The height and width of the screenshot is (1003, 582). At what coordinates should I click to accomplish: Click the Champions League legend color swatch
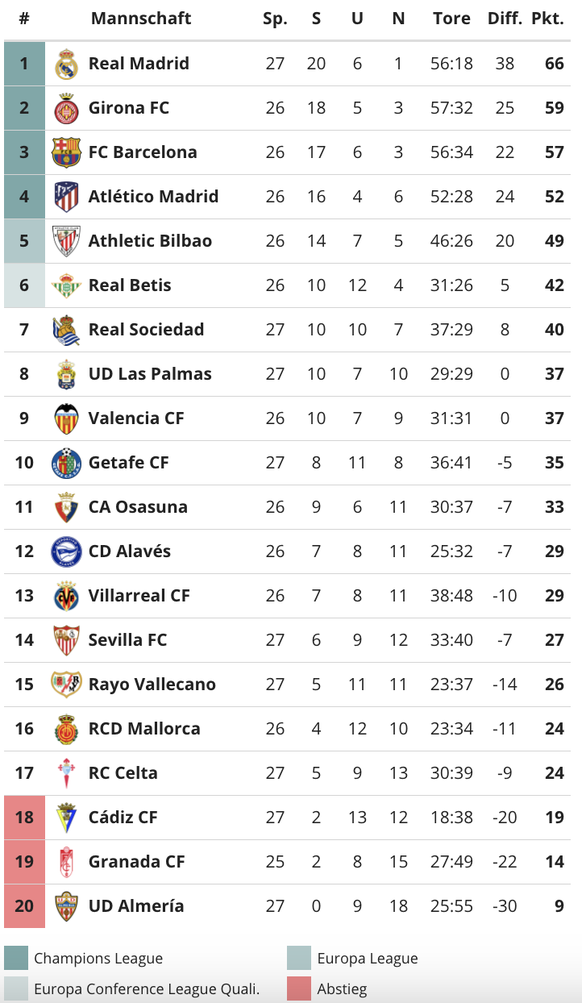(16, 958)
